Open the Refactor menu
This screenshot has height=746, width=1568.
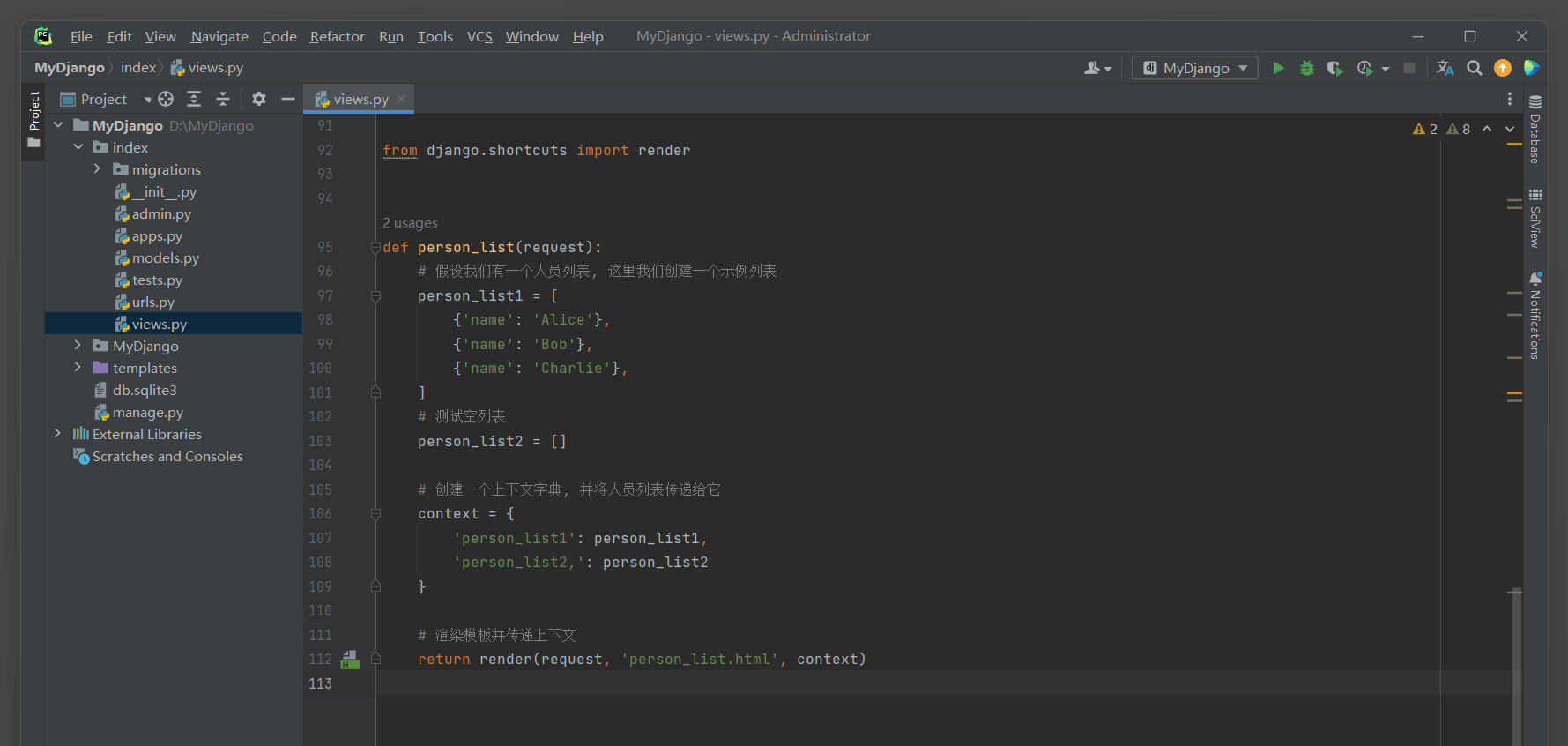pos(337,36)
